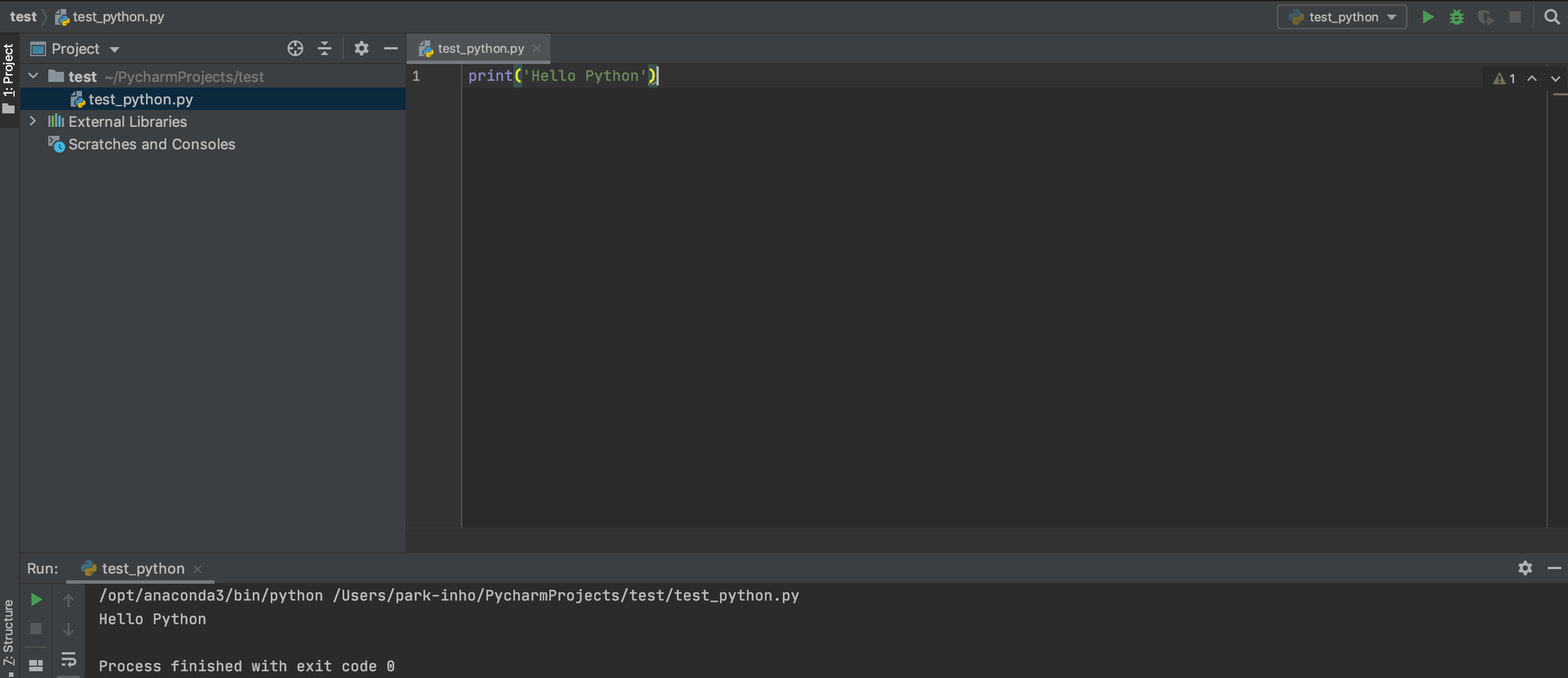Select test_python.py editor tab

480,49
